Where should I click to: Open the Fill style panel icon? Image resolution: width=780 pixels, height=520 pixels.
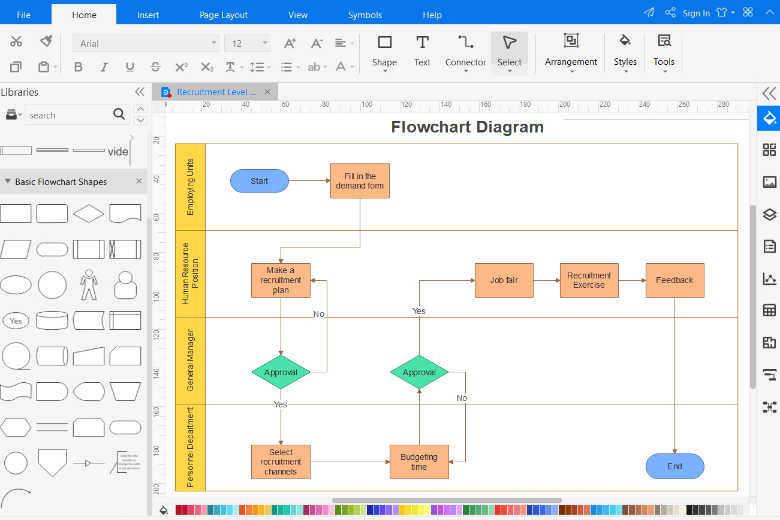(769, 118)
